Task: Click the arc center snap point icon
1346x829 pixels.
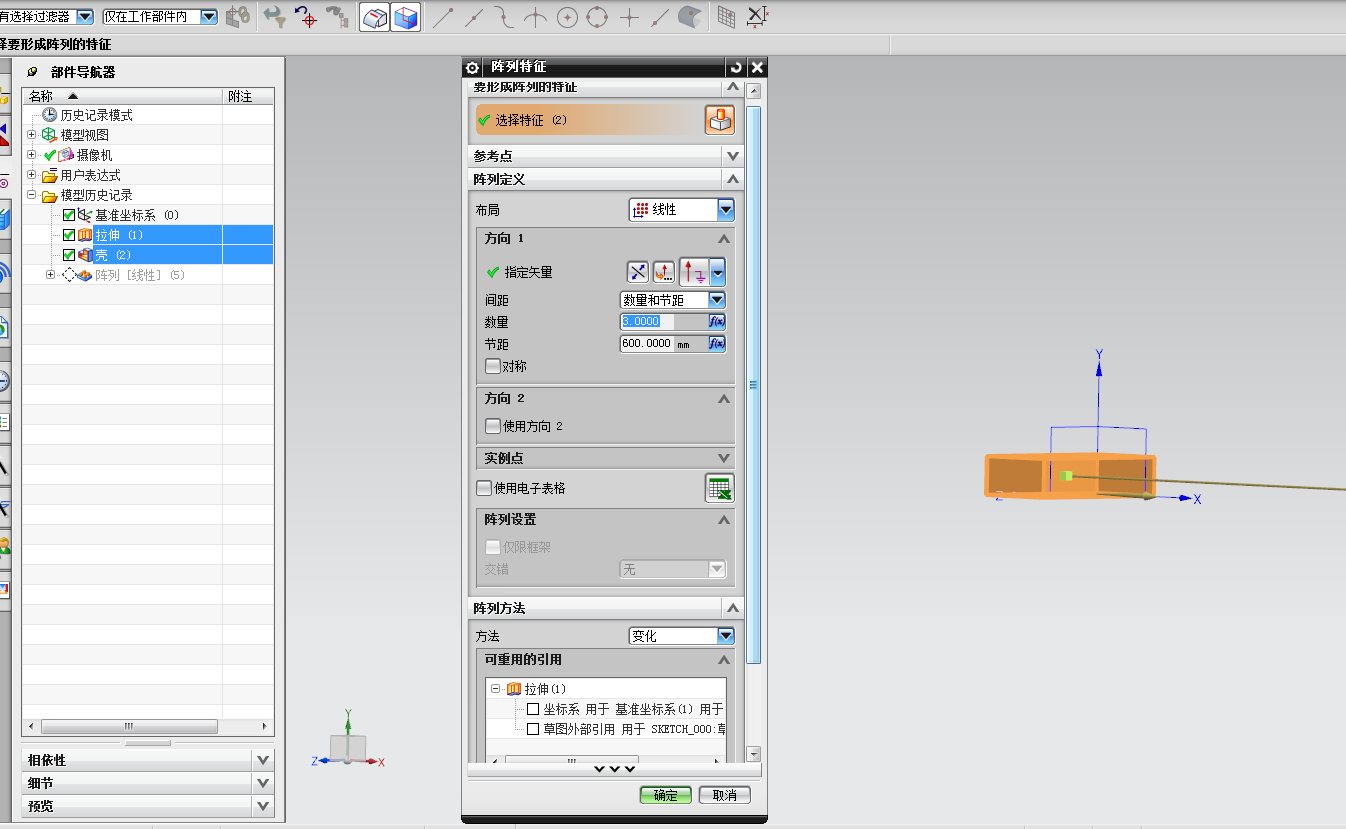Action: (x=567, y=16)
